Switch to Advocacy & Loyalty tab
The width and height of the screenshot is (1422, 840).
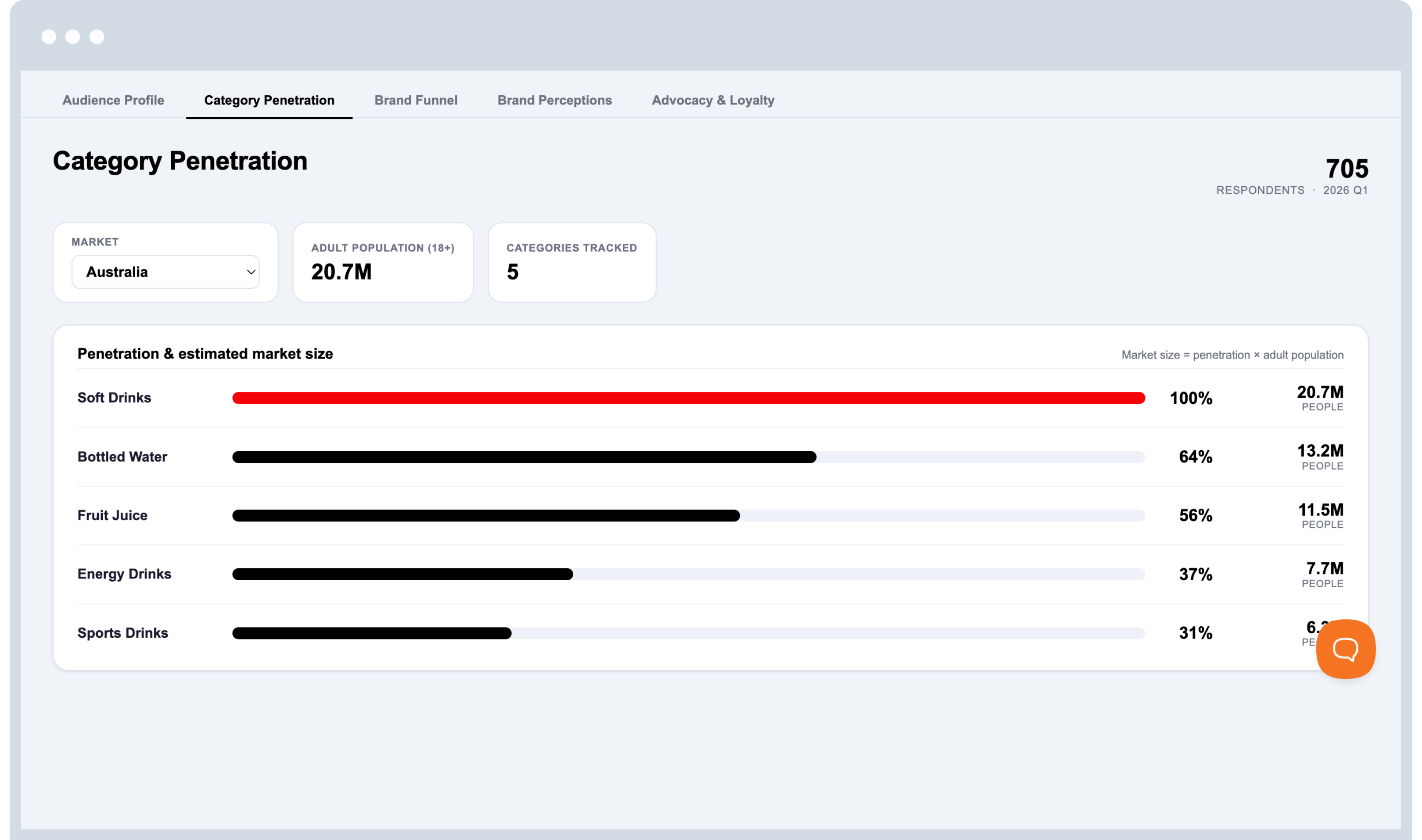coord(713,100)
